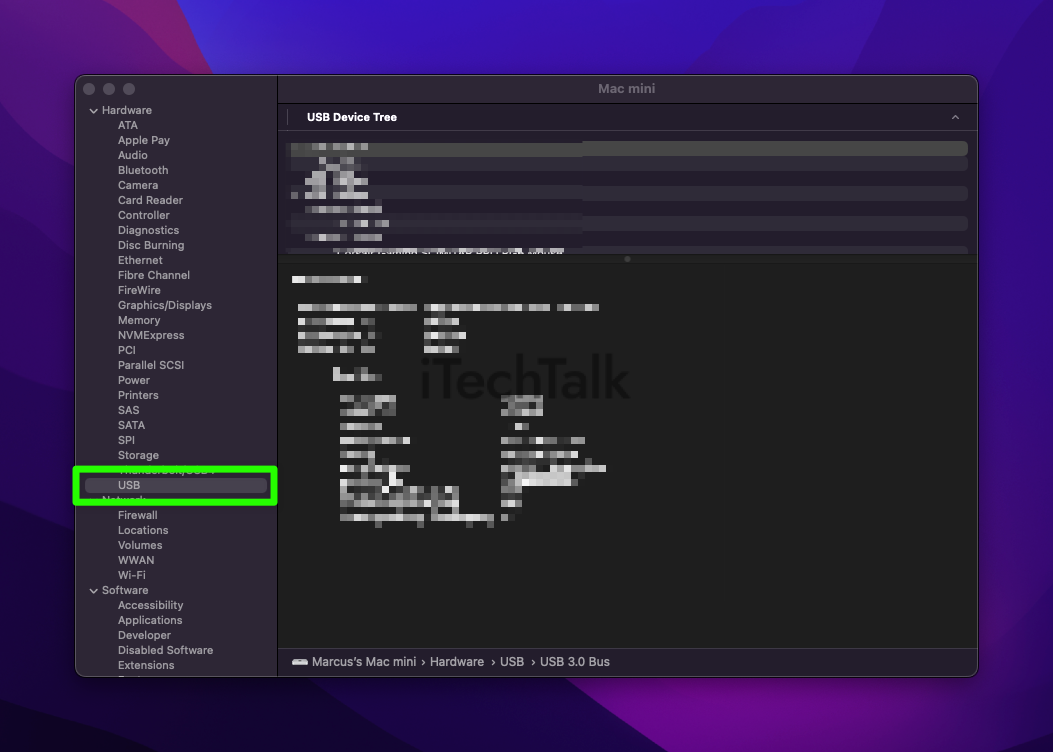Collapse the Software section in the sidebar
The width and height of the screenshot is (1053, 752).
pos(93,591)
